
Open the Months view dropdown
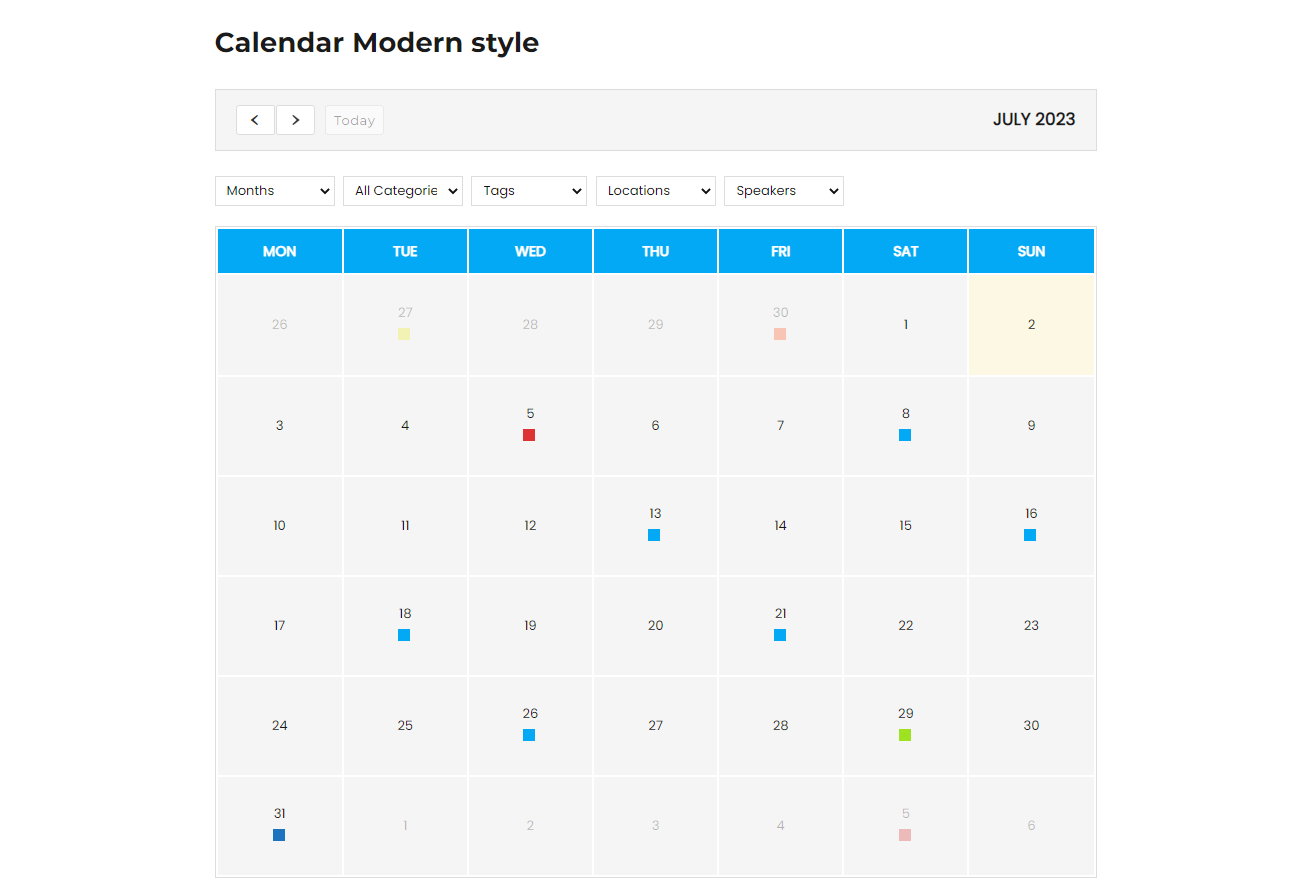tap(275, 191)
